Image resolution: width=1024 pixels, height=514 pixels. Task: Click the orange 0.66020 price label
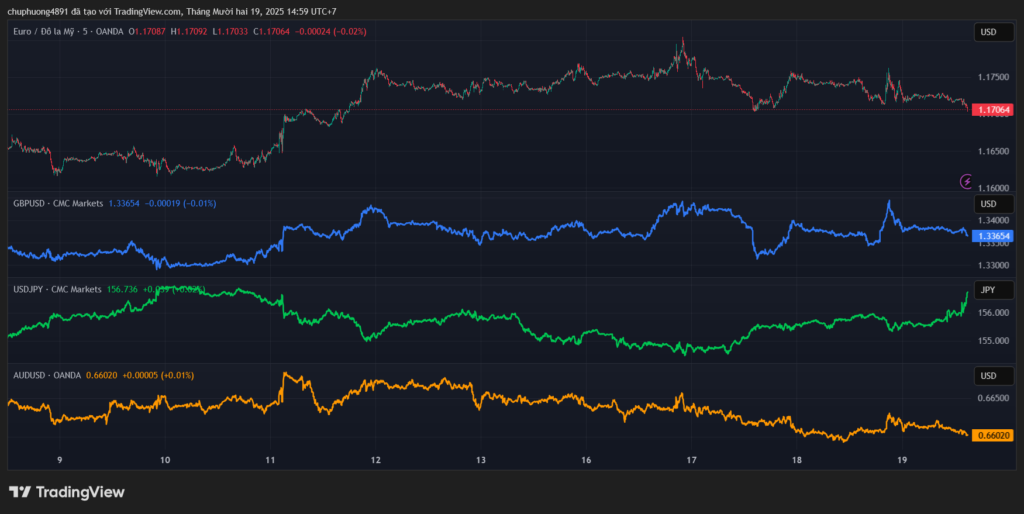click(x=993, y=435)
